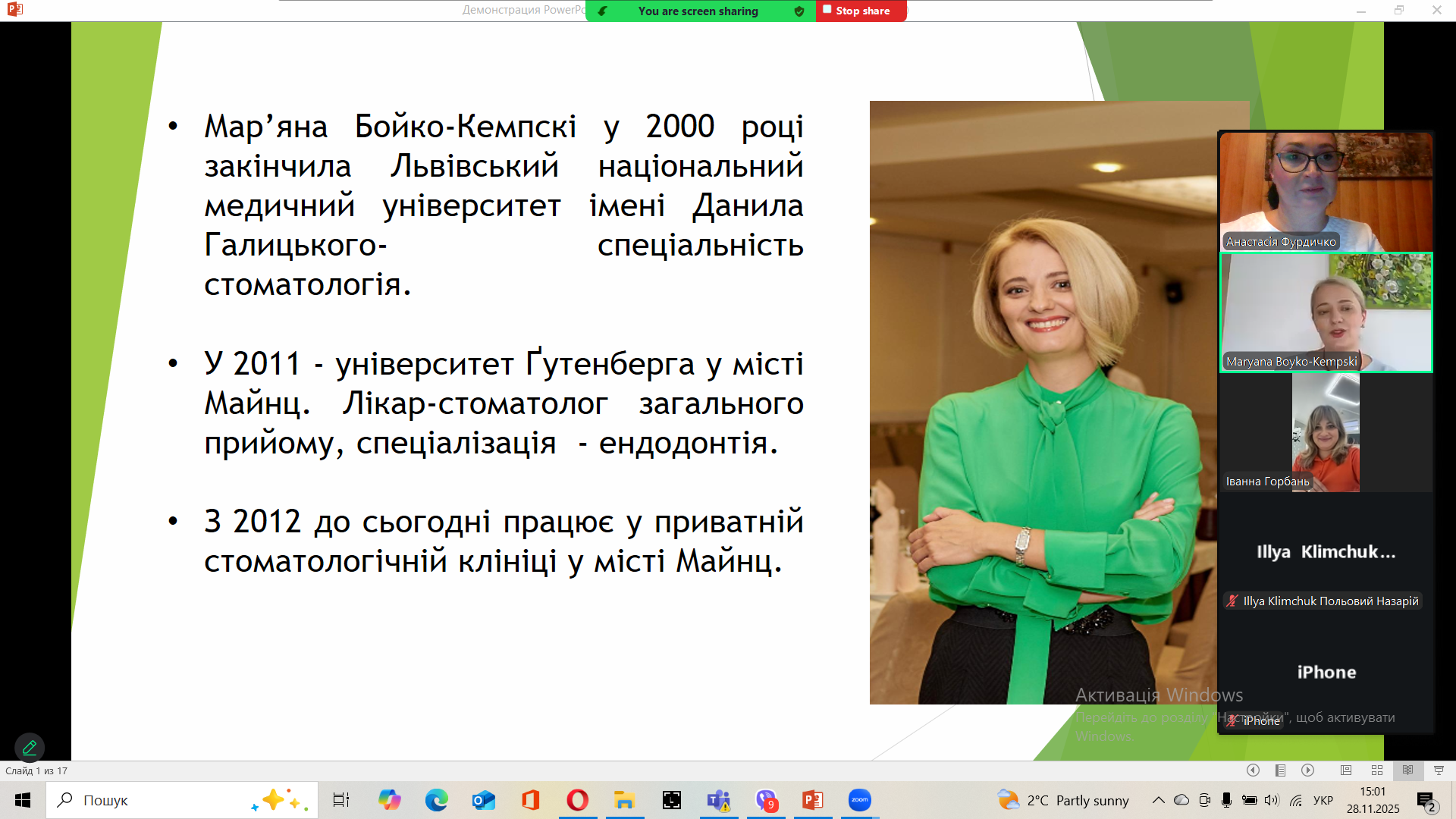Go to previous slide with arrow
The image size is (1456, 819).
[x=1253, y=770]
